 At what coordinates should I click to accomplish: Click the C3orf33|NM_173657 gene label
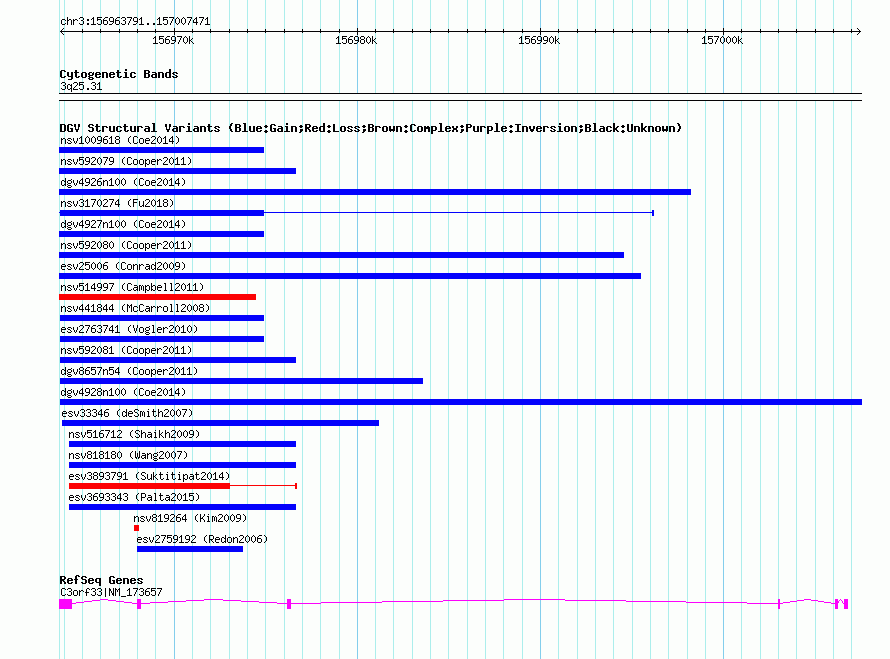[x=111, y=592]
